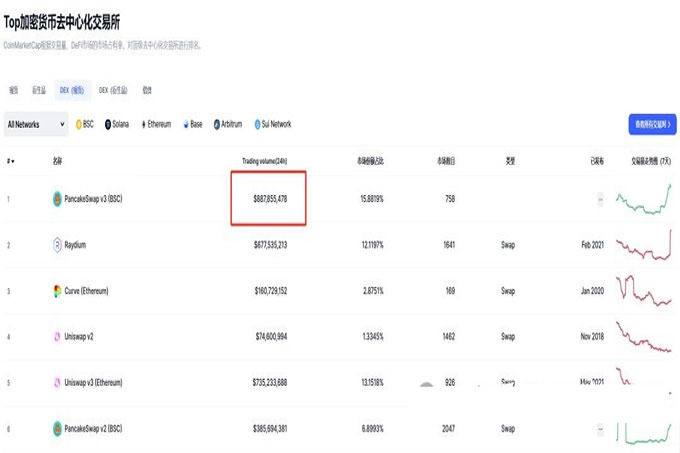680x453 pixels.
Task: Select the Base network filter
Action: pyautogui.click(x=191, y=125)
